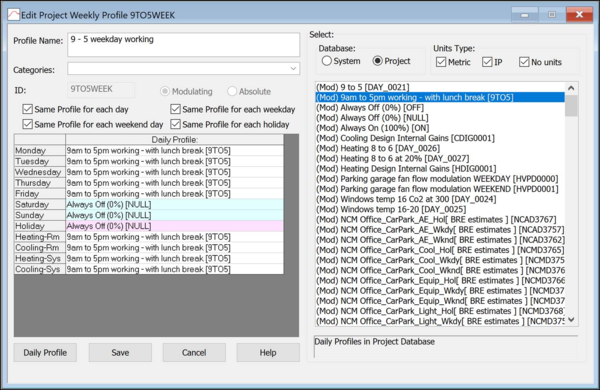This screenshot has width=600, height=390.
Task: Select the Saturday daily profile row
Action: pos(149,204)
